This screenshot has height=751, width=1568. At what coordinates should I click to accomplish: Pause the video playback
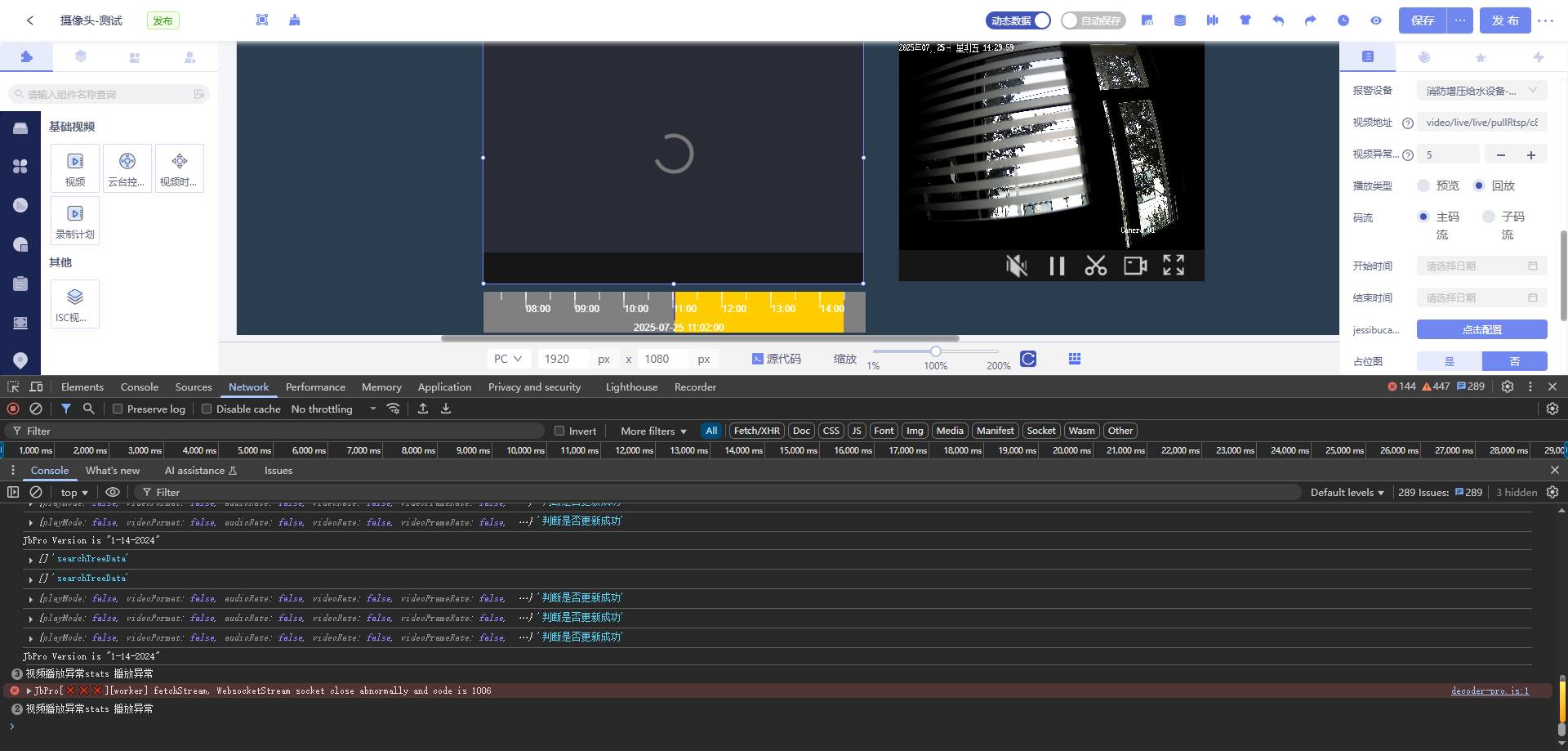coord(1057,266)
